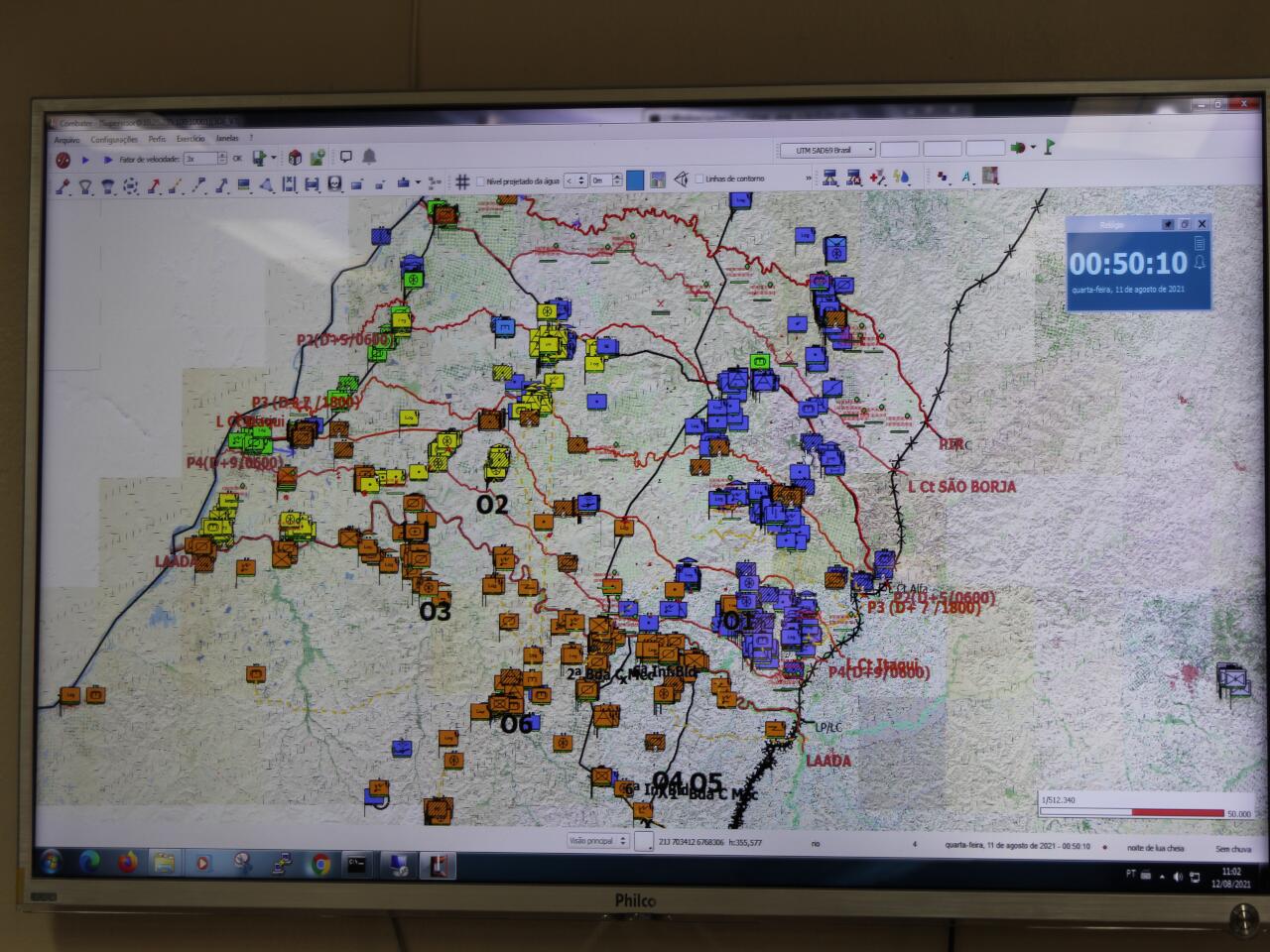Viewport: 1270px width, 952px height.
Task: Open the Arquivo menu
Action: [x=66, y=140]
